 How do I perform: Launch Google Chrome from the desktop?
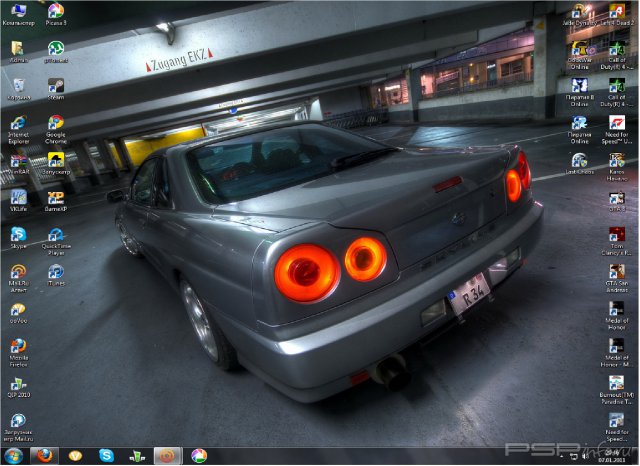[x=56, y=123]
